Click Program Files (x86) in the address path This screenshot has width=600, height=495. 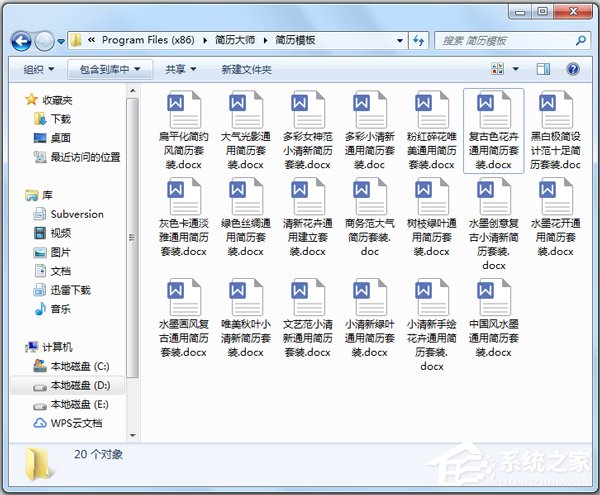[x=148, y=40]
